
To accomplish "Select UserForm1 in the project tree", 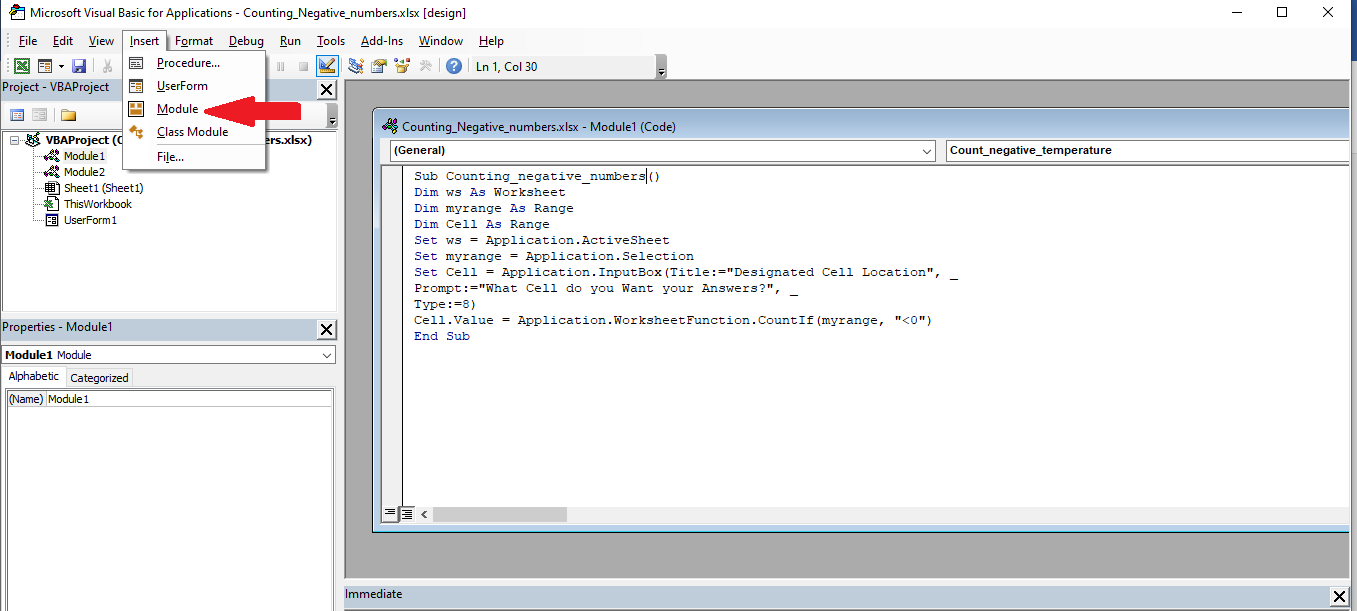I will (90, 220).
